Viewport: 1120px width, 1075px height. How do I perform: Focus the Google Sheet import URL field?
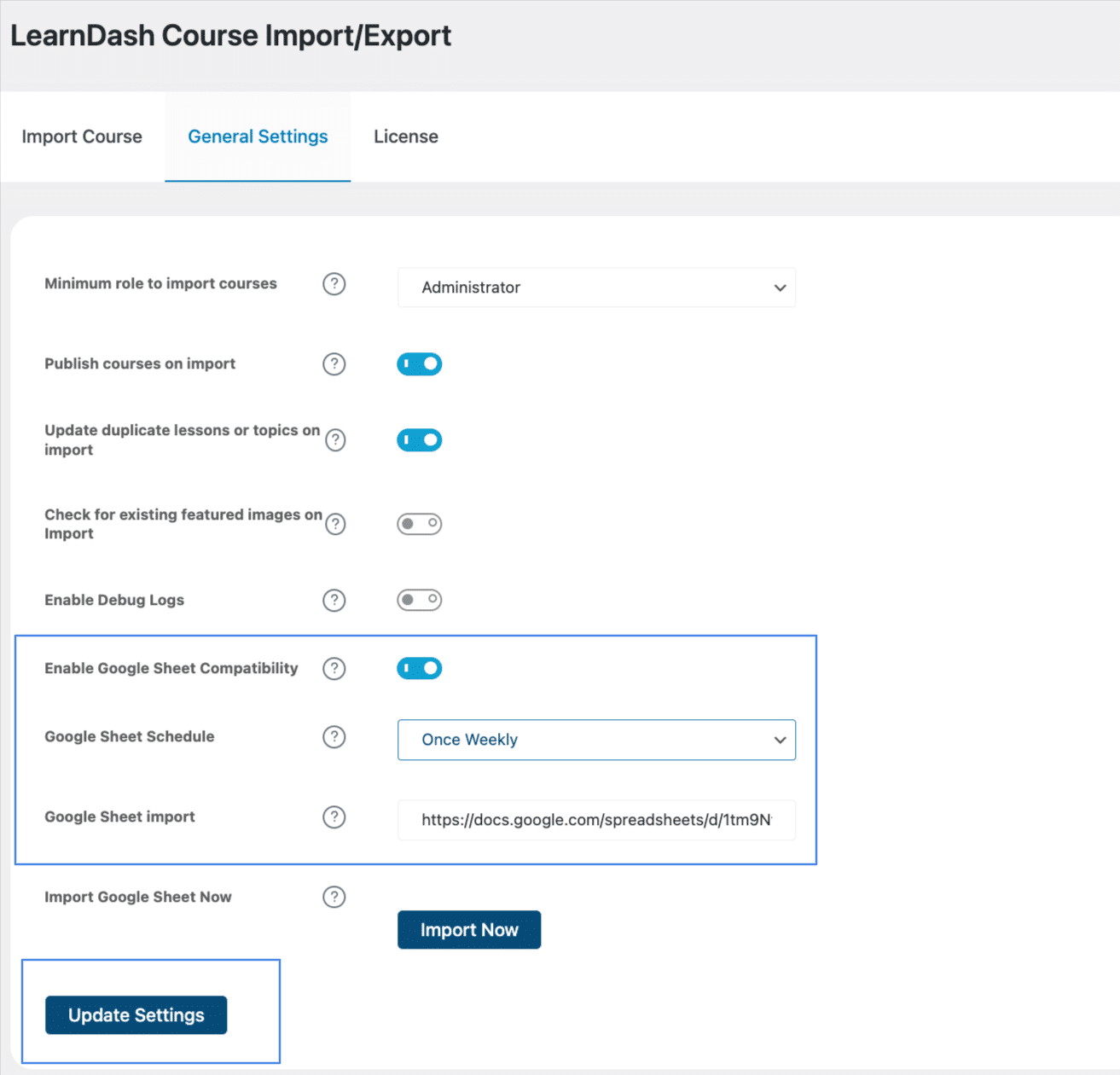point(597,820)
